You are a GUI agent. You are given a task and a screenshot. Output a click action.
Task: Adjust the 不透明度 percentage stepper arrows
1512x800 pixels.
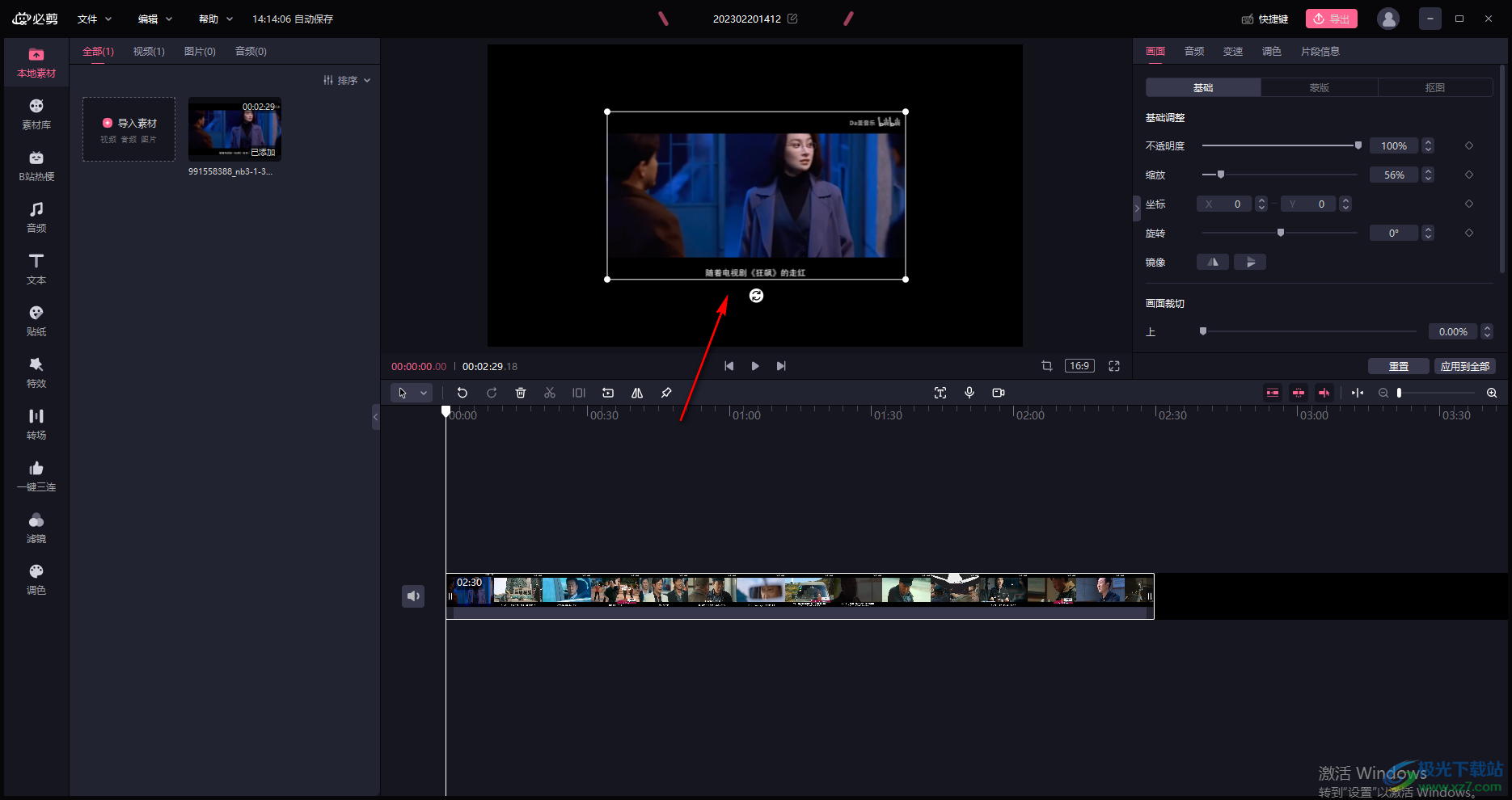click(x=1428, y=145)
